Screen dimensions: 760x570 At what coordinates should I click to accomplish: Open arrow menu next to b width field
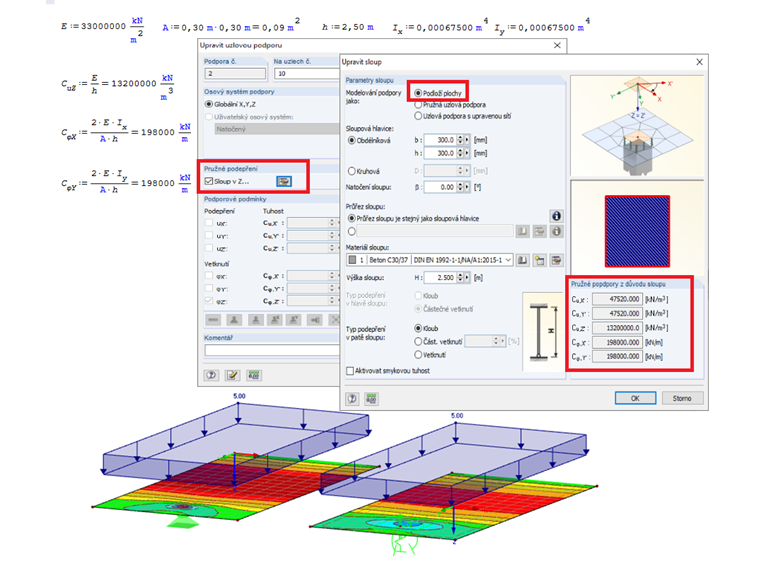[x=467, y=140]
